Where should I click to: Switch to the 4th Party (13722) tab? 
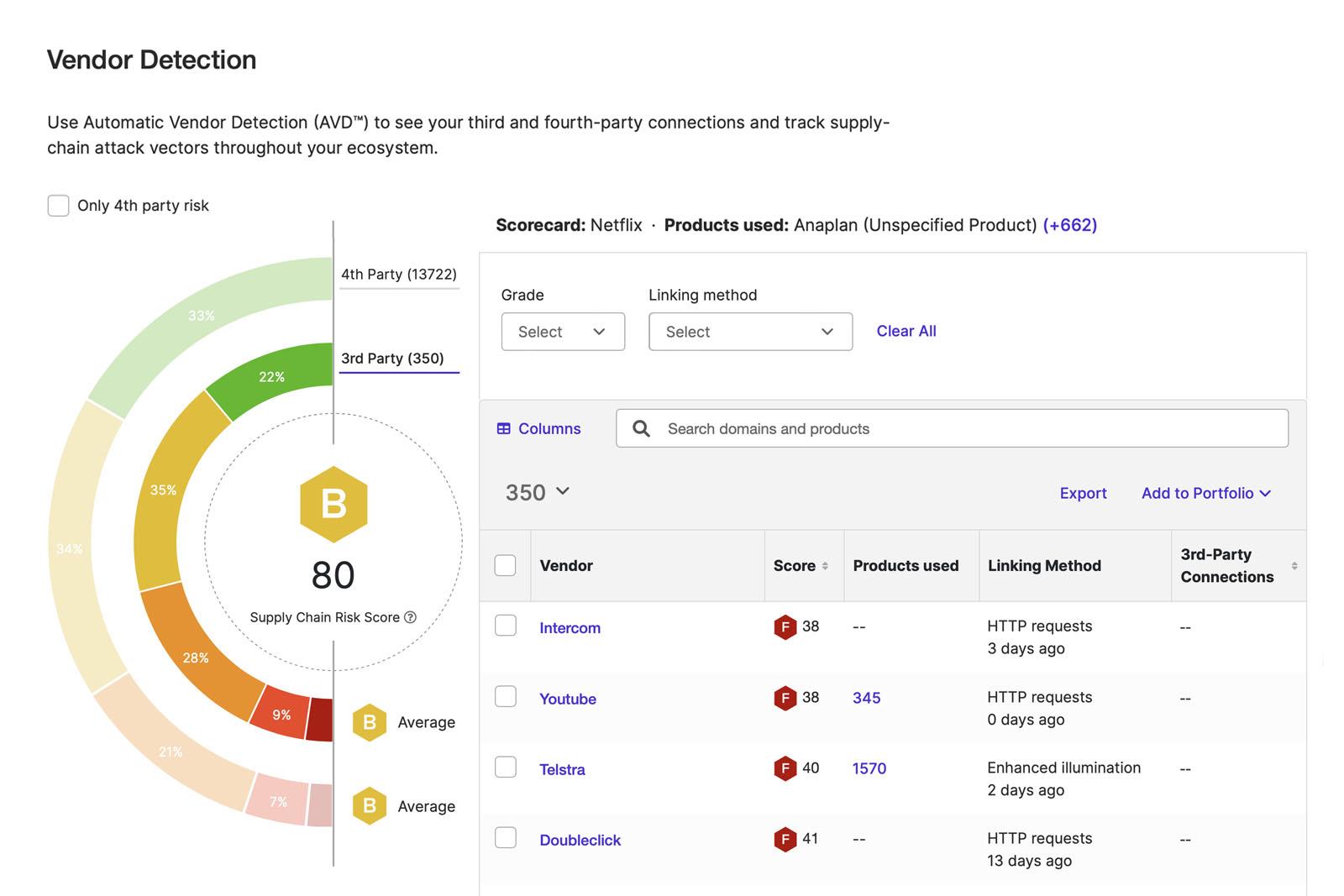pos(399,275)
